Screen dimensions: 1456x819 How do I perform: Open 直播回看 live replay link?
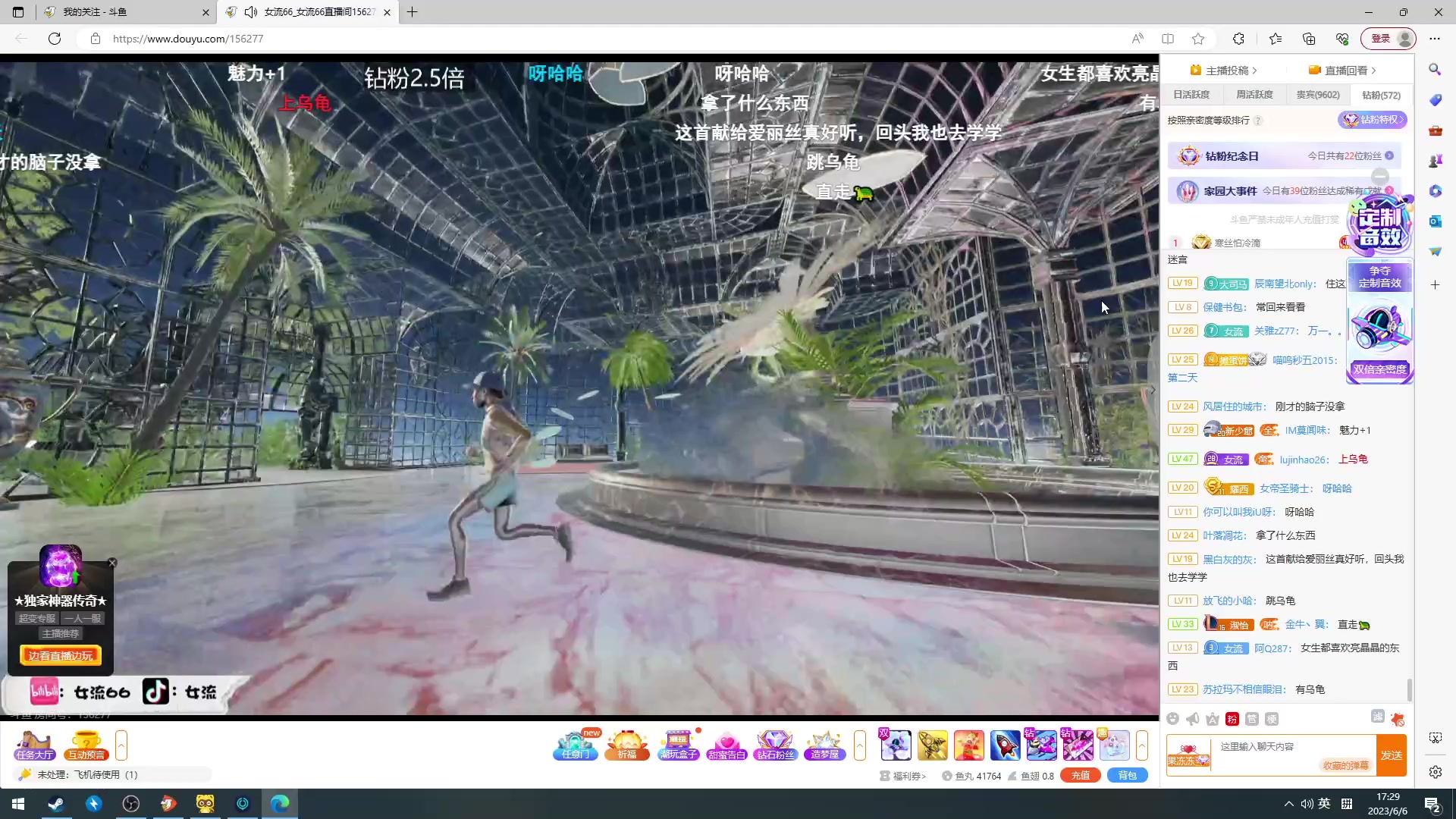point(1342,71)
